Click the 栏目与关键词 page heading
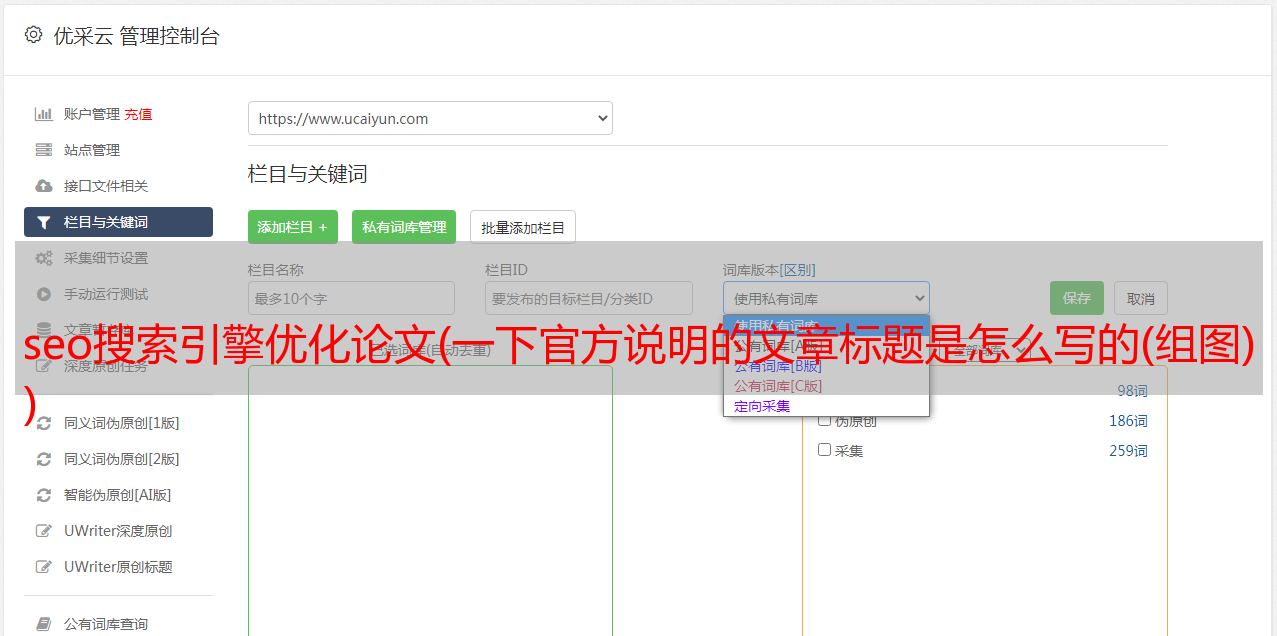 (308, 174)
